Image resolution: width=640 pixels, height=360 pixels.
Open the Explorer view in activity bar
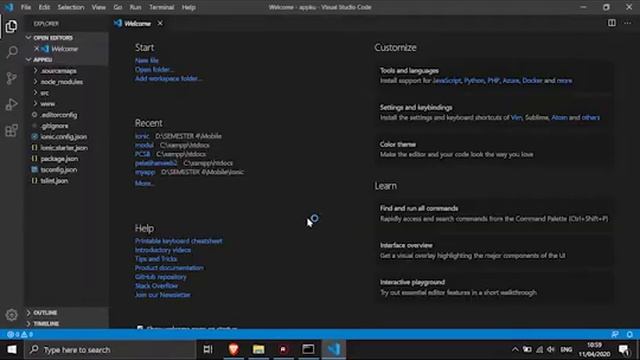tap(11, 27)
